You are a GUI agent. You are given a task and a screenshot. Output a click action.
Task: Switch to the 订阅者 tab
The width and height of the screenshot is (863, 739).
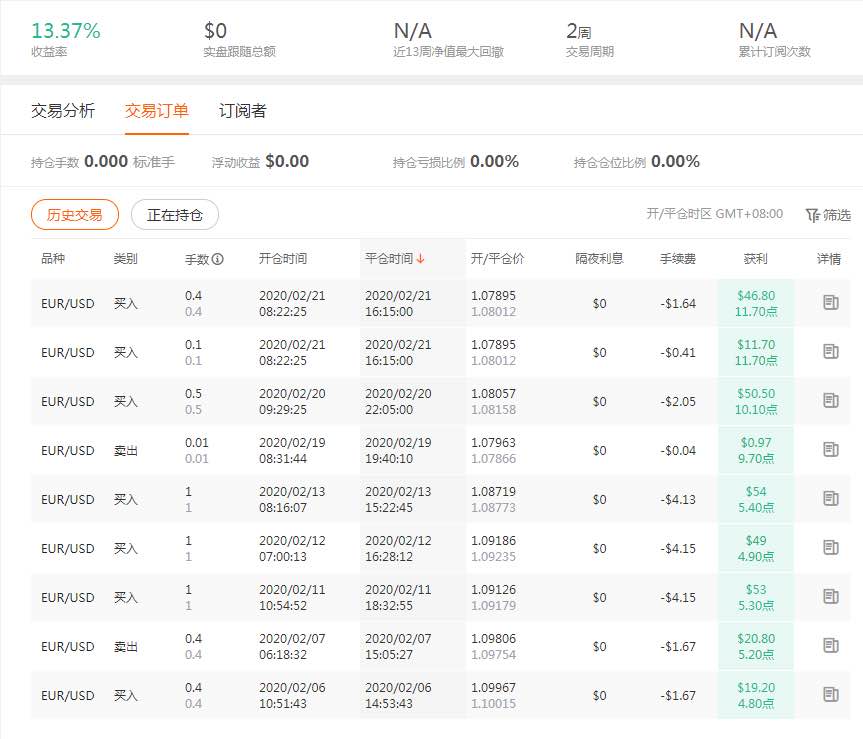(x=242, y=111)
